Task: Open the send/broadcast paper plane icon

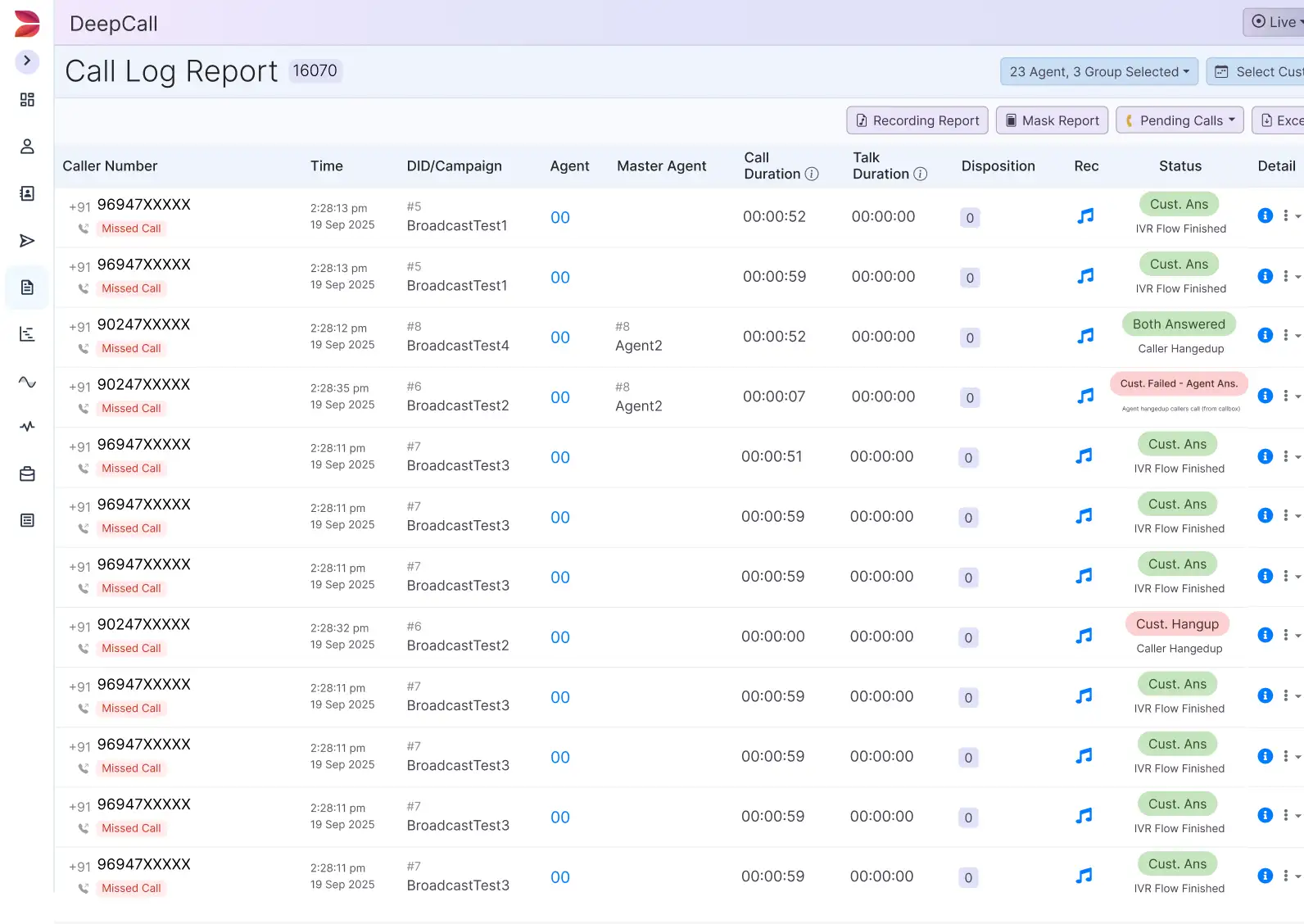Action: (x=27, y=241)
